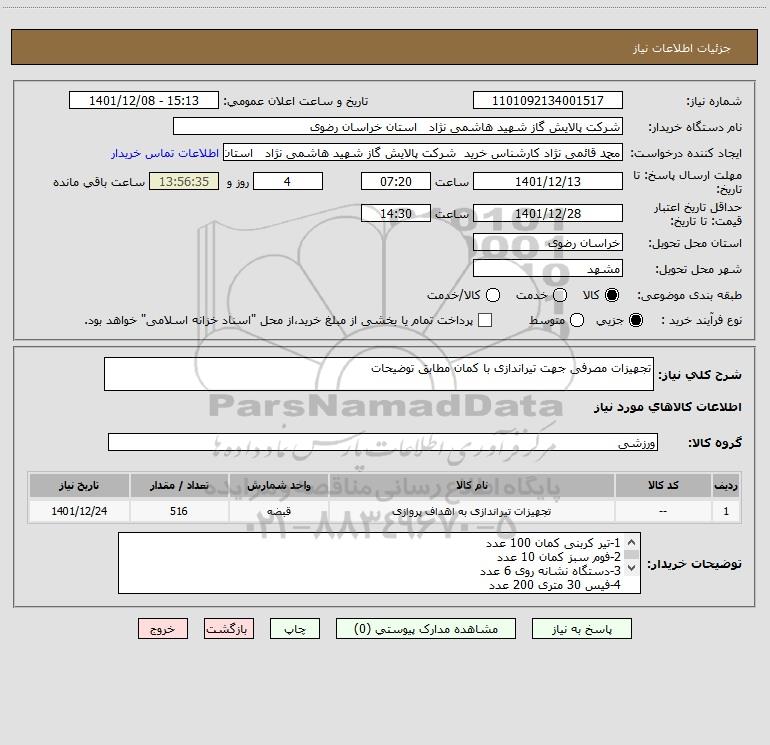Open the اطلاعات تماس خریدار link
Image resolution: width=770 pixels, height=745 pixels.
[165, 153]
